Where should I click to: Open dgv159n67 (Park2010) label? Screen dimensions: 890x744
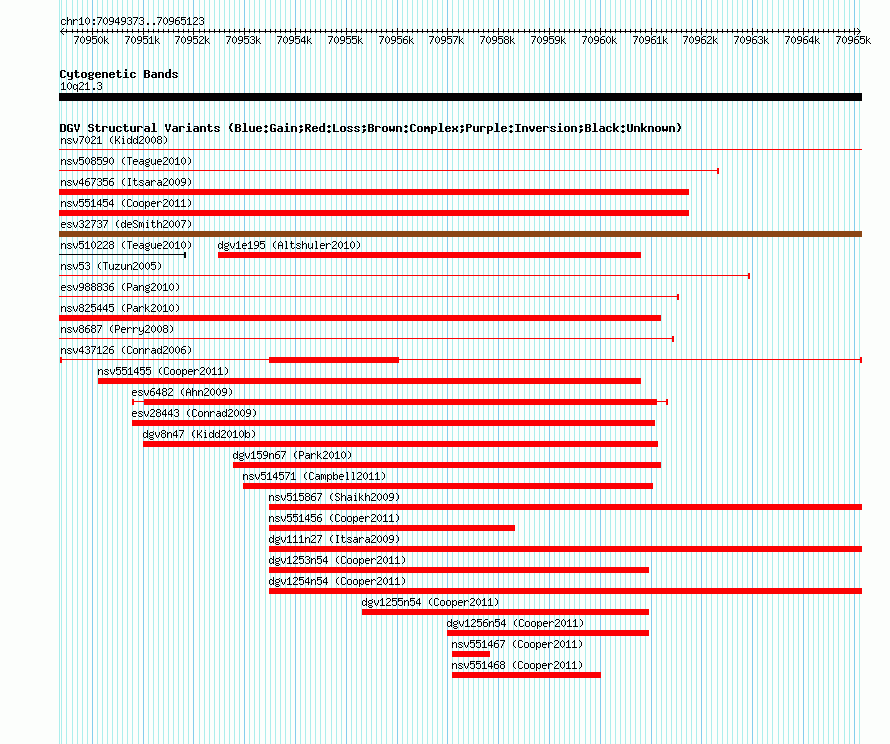pyautogui.click(x=292, y=455)
